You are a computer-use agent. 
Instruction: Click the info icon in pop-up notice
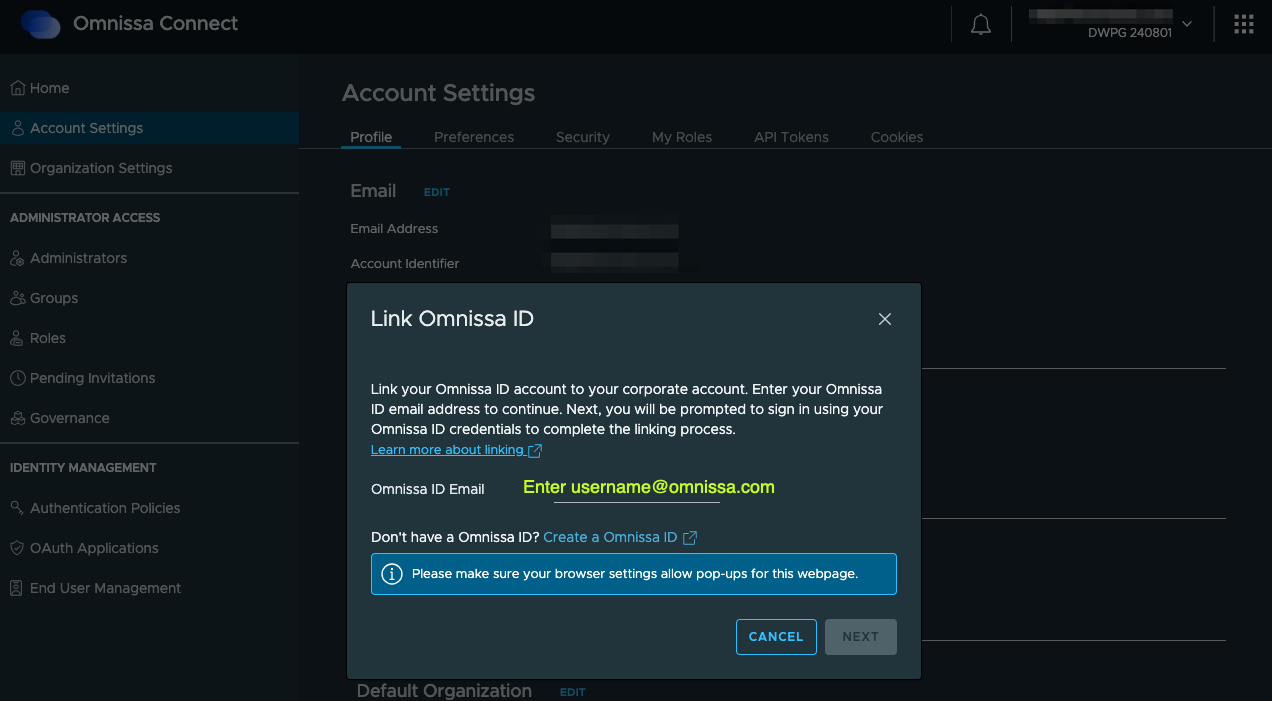coord(392,574)
